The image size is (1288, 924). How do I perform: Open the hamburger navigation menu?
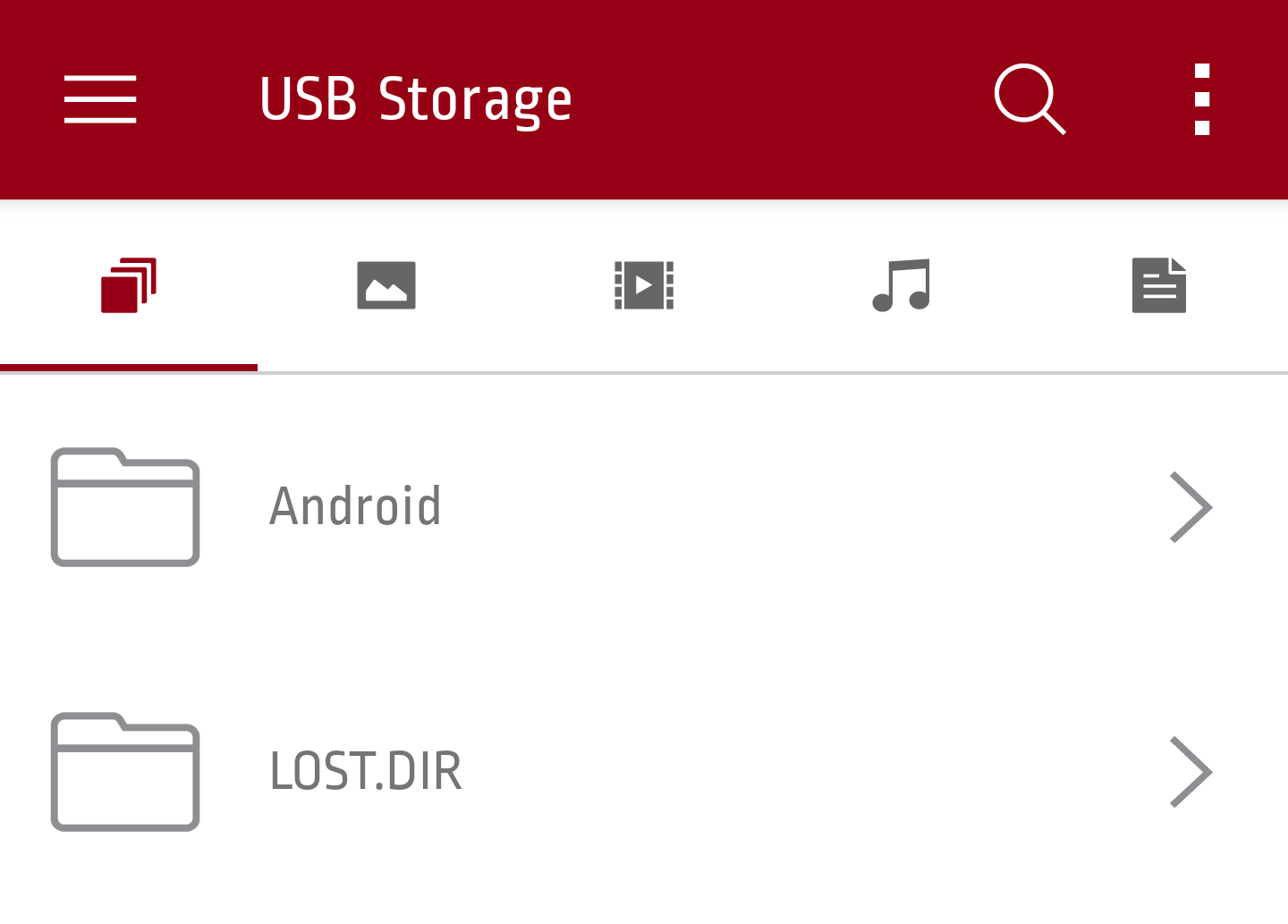click(x=100, y=99)
